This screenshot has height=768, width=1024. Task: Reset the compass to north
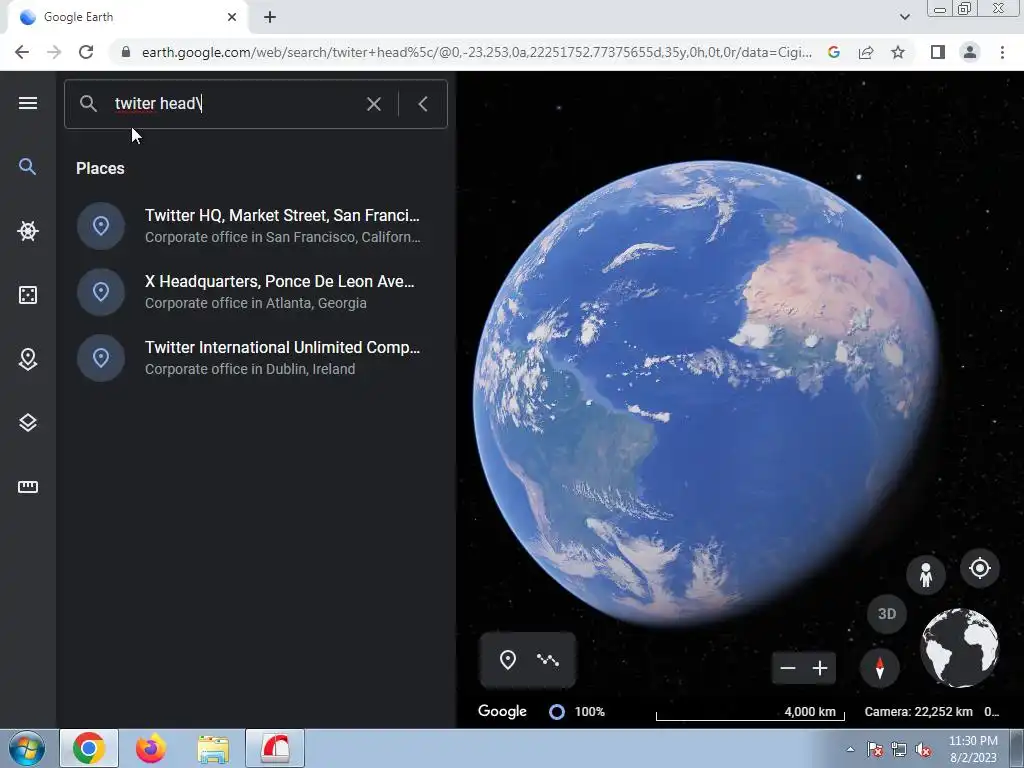(x=880, y=668)
